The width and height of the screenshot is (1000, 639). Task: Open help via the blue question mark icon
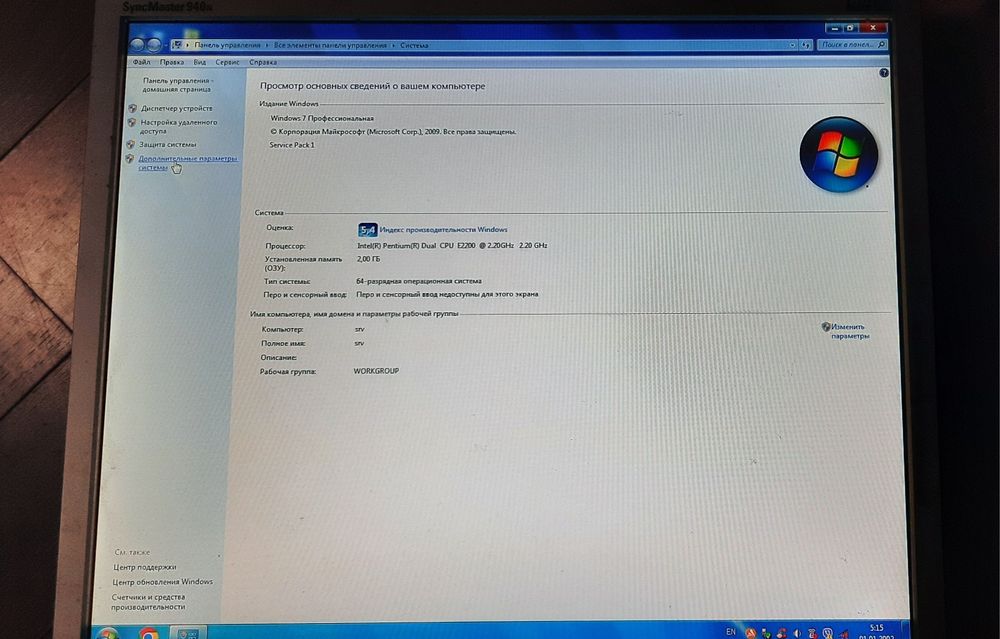click(883, 73)
